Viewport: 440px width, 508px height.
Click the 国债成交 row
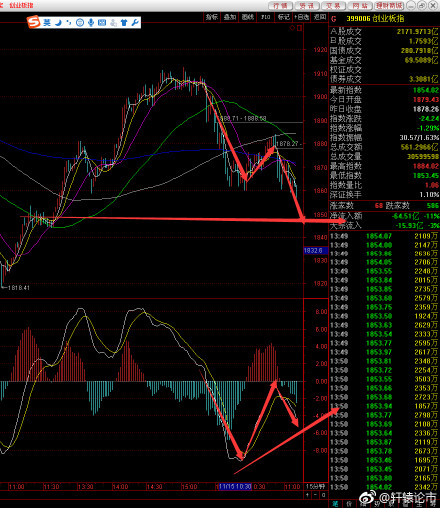(x=384, y=50)
